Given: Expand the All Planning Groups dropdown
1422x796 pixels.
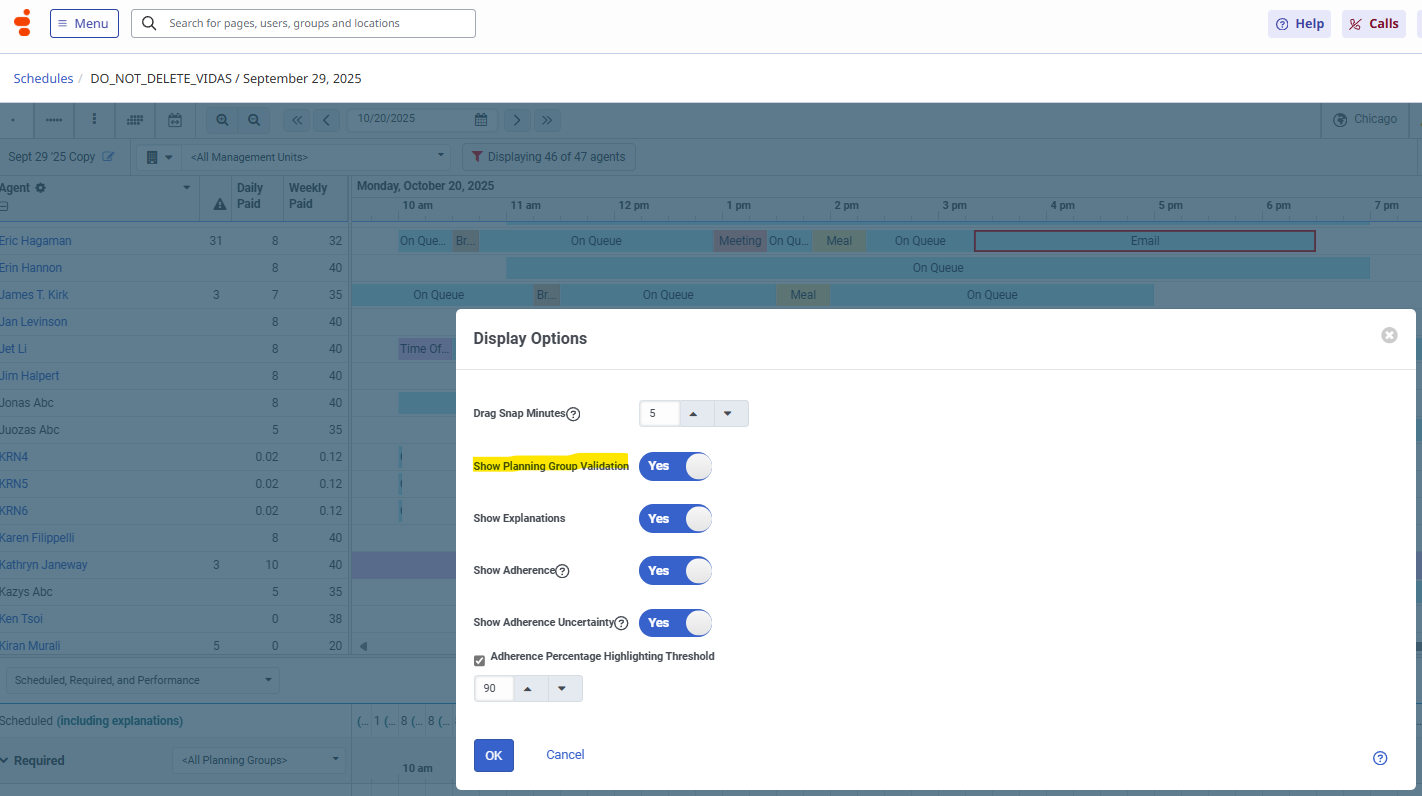Looking at the screenshot, I should click(x=259, y=760).
